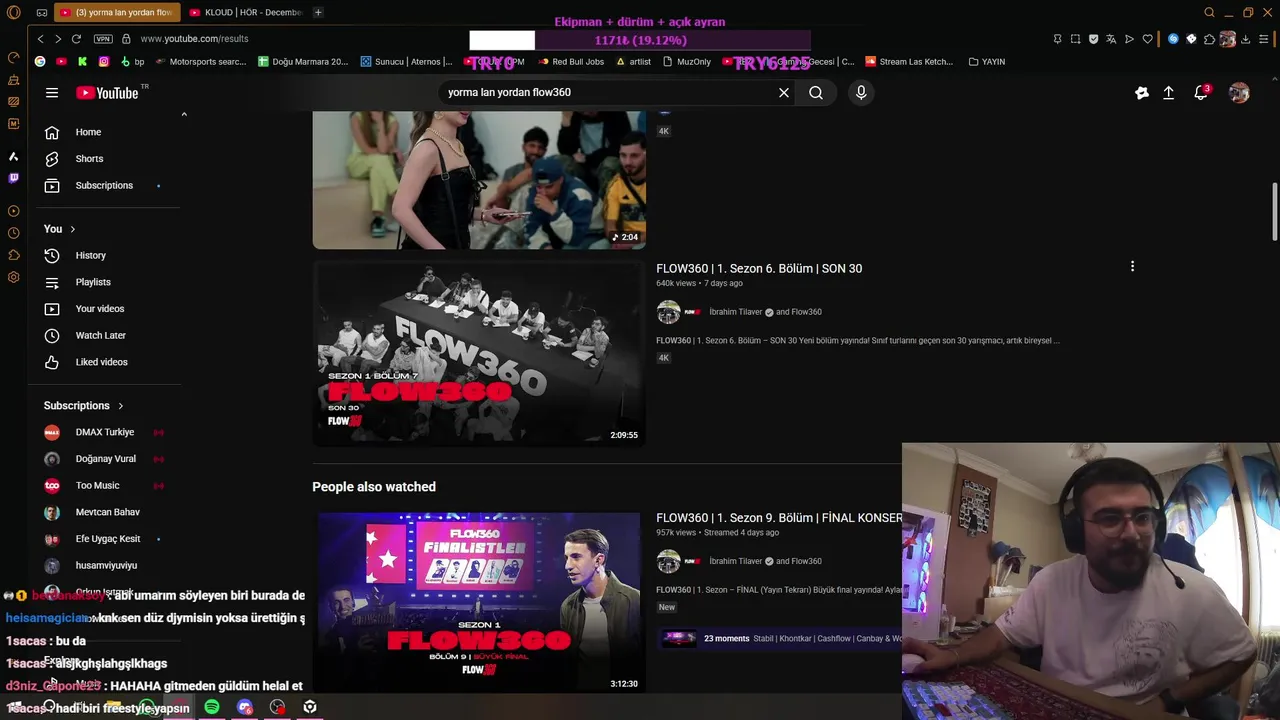Viewport: 1280px width, 720px height.
Task: Open the MuzOnly bookmark
Action: coord(686,62)
